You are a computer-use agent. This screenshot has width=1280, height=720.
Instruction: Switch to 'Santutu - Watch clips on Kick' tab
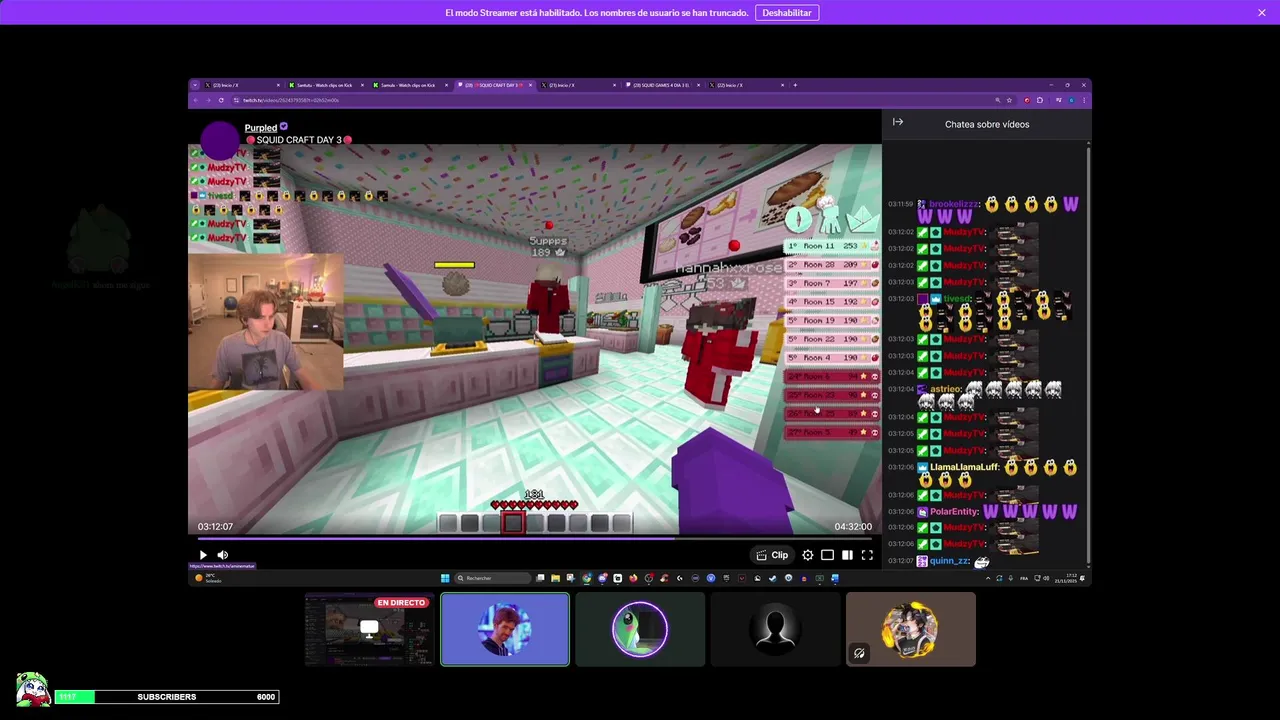click(325, 85)
